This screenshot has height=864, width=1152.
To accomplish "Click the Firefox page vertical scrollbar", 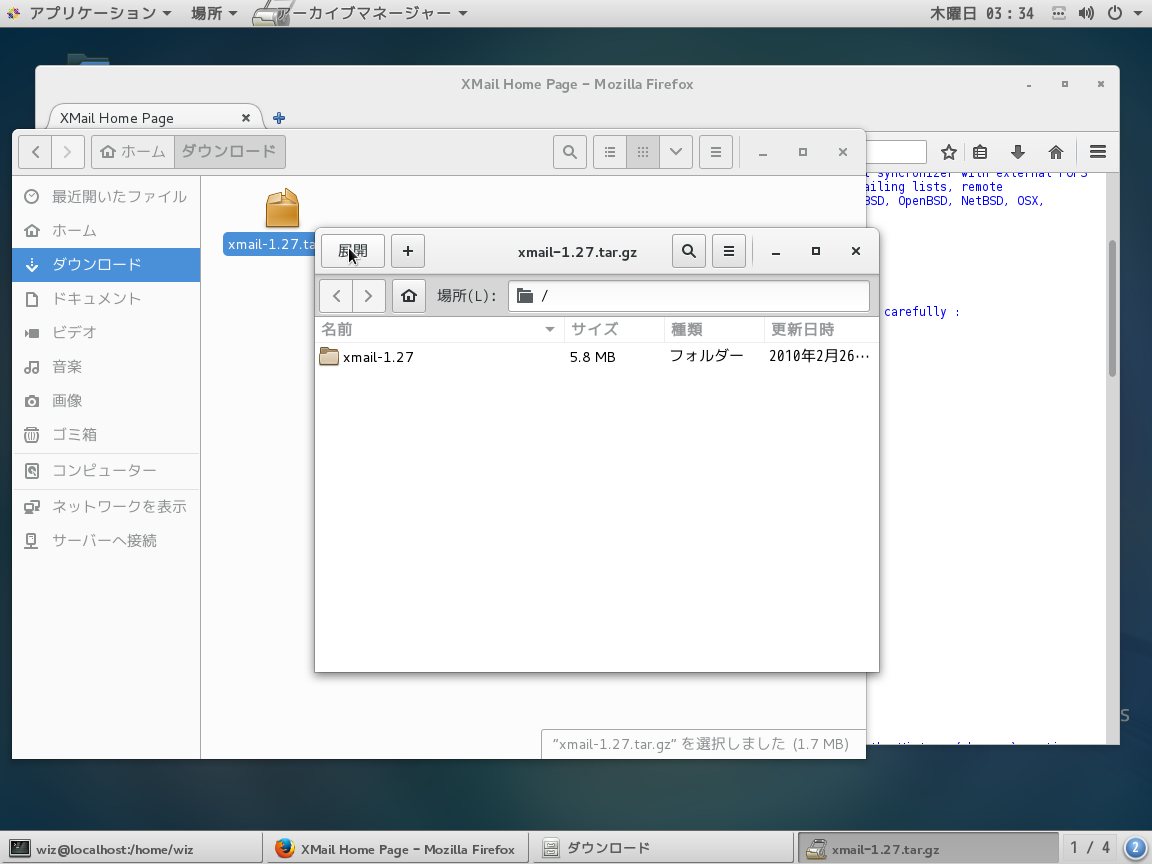I will click(1112, 309).
